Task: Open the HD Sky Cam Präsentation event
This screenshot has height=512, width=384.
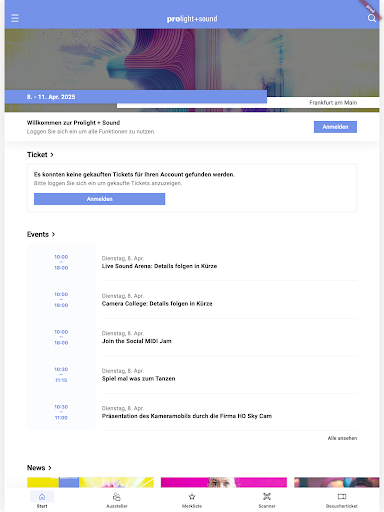Action: 192,412
